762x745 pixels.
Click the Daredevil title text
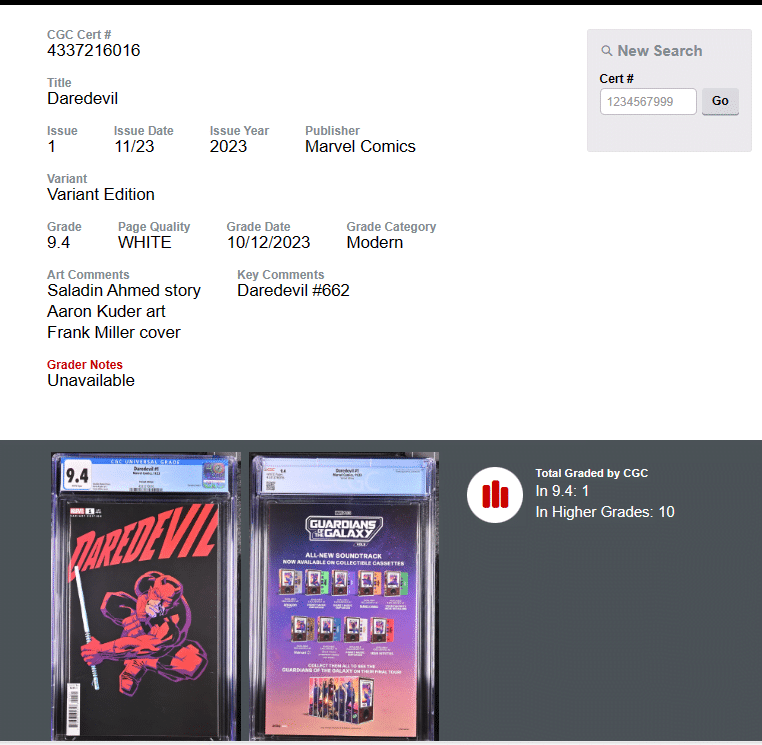(x=82, y=98)
